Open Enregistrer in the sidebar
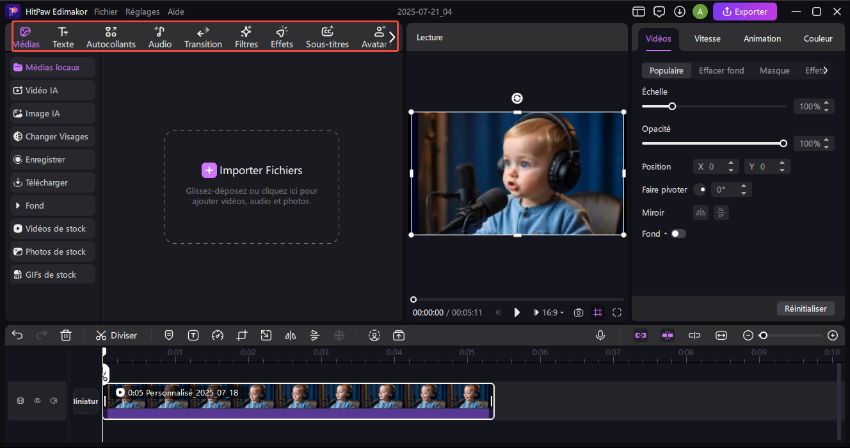This screenshot has width=850, height=448. coord(52,159)
